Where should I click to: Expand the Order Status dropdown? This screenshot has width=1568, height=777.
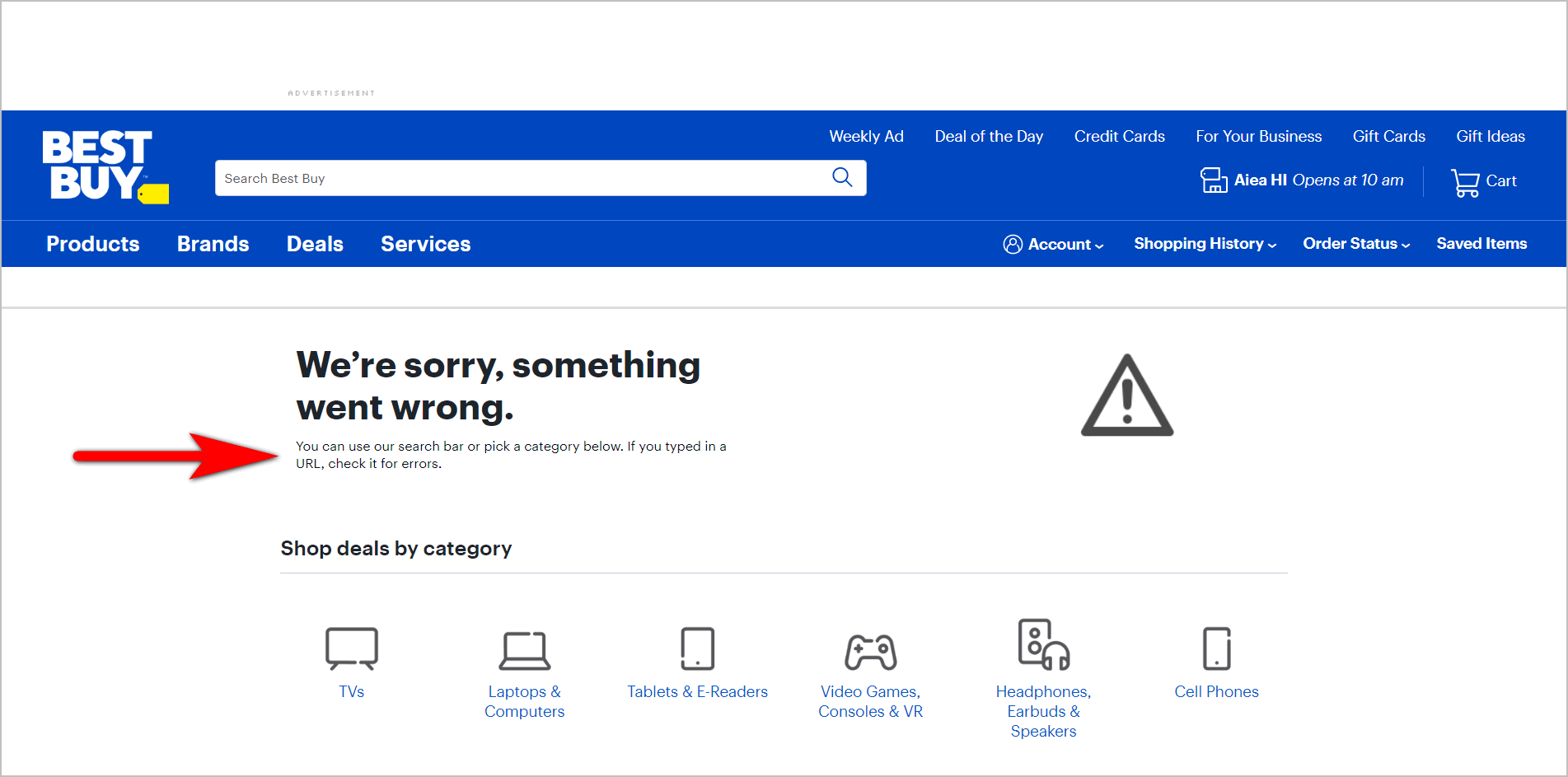click(x=1405, y=244)
